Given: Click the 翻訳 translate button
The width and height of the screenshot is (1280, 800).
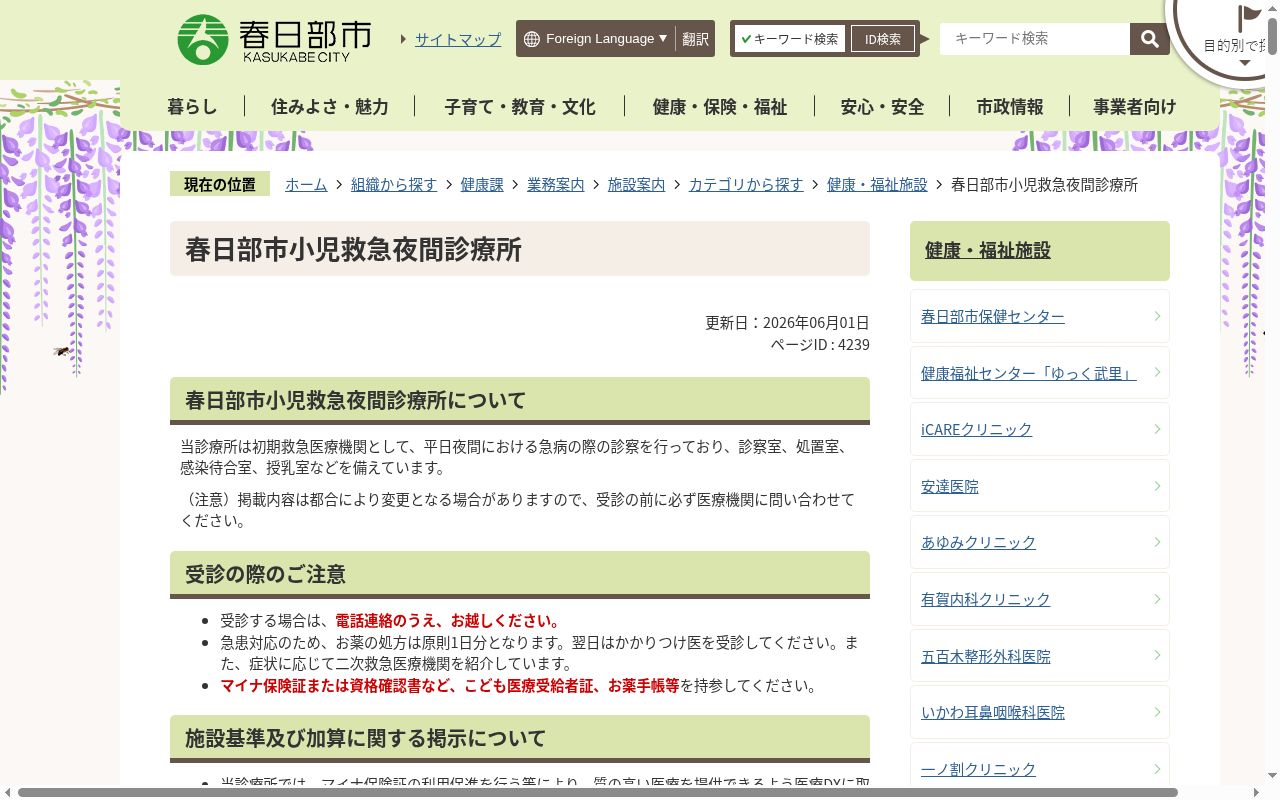Looking at the screenshot, I should [695, 39].
